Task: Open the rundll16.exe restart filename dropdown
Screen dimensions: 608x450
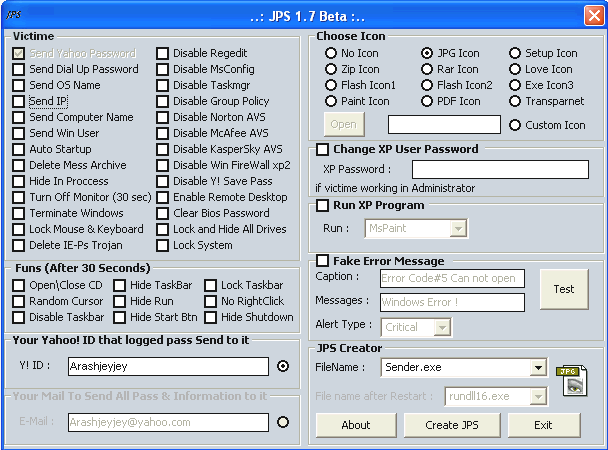Action: click(x=536, y=396)
